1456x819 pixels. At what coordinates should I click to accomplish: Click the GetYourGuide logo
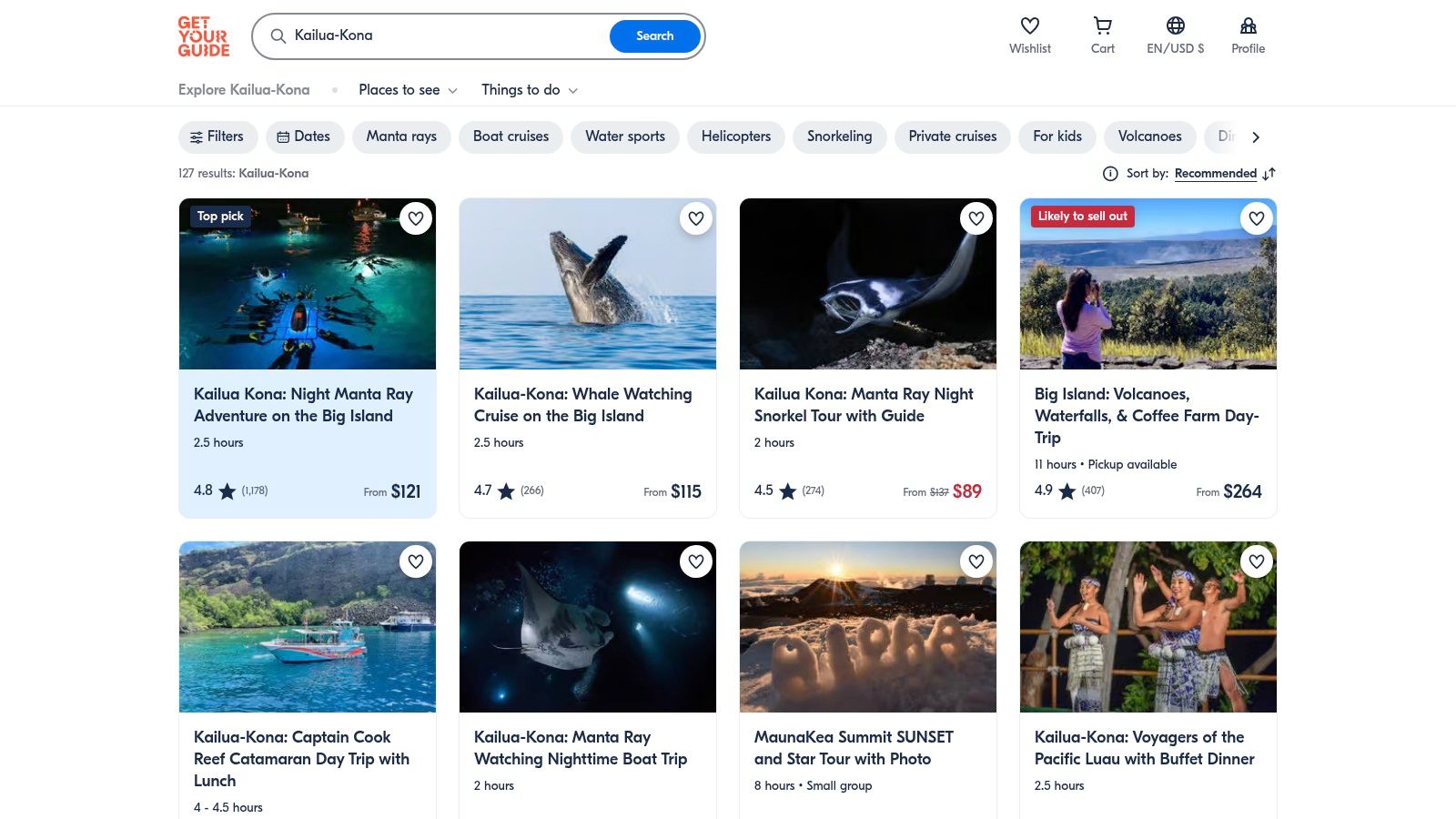coord(204,35)
